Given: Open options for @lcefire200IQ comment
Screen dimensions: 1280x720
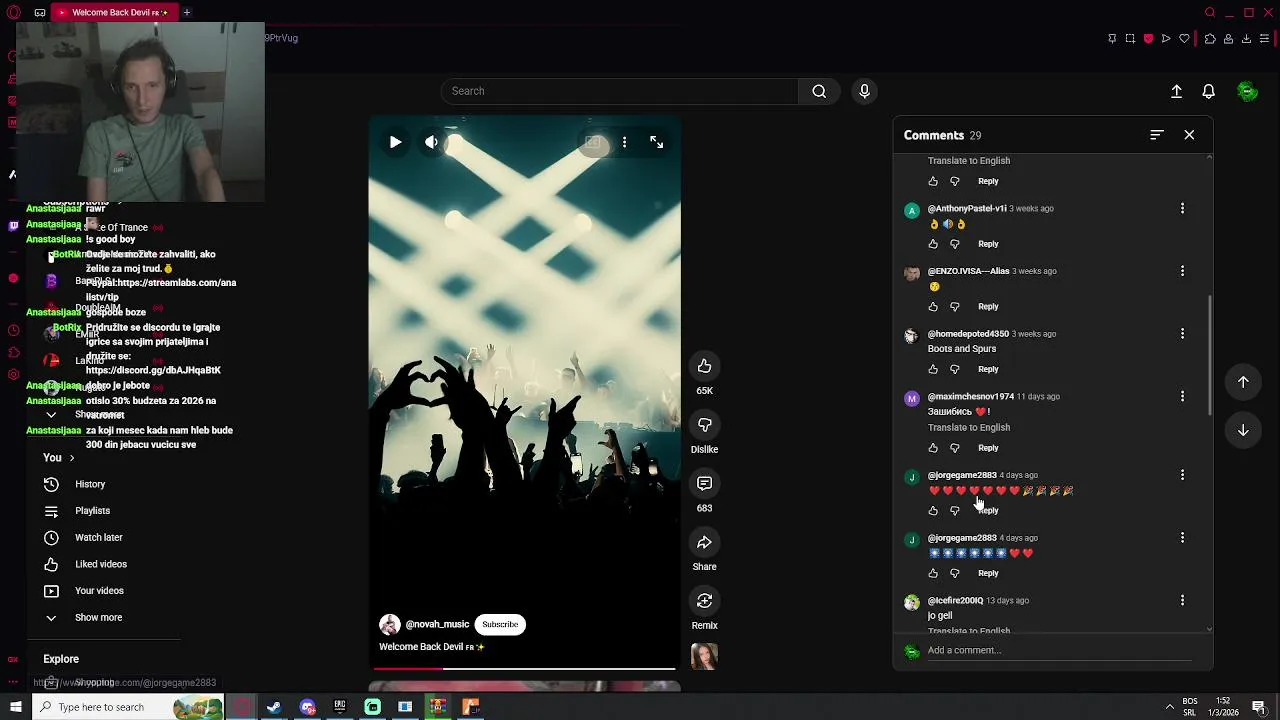Looking at the screenshot, I should tap(1182, 600).
